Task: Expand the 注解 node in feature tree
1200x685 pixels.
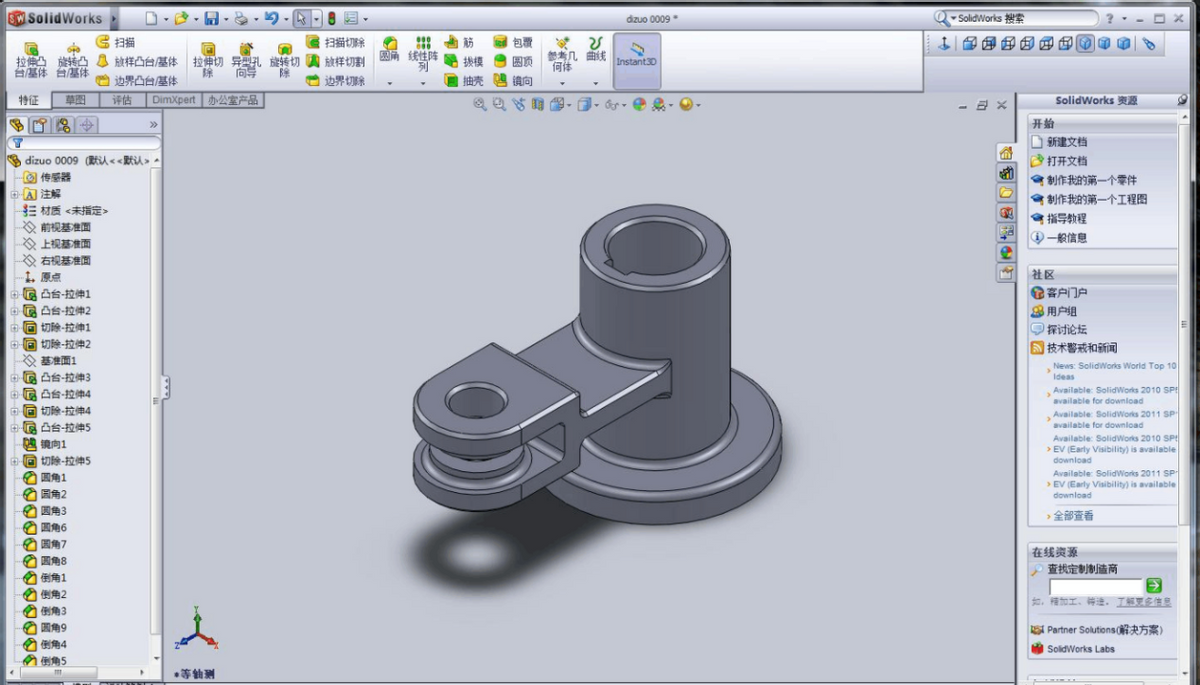Action: pos(15,194)
